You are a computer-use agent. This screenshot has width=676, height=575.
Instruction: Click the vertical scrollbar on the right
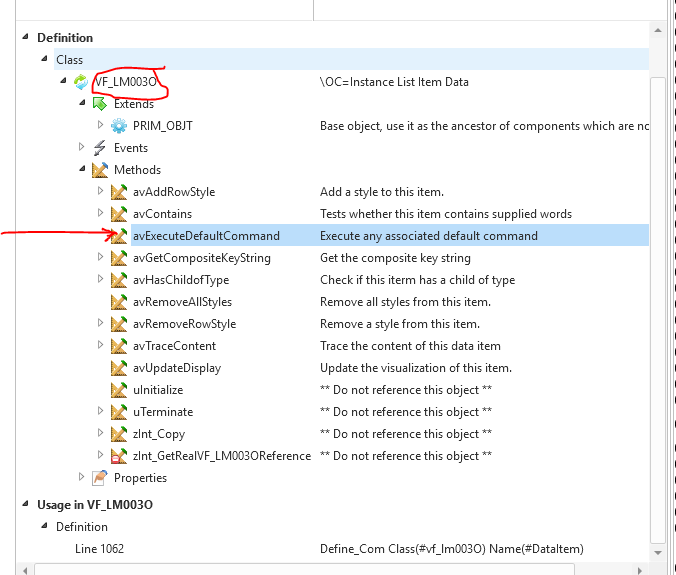(x=658, y=300)
